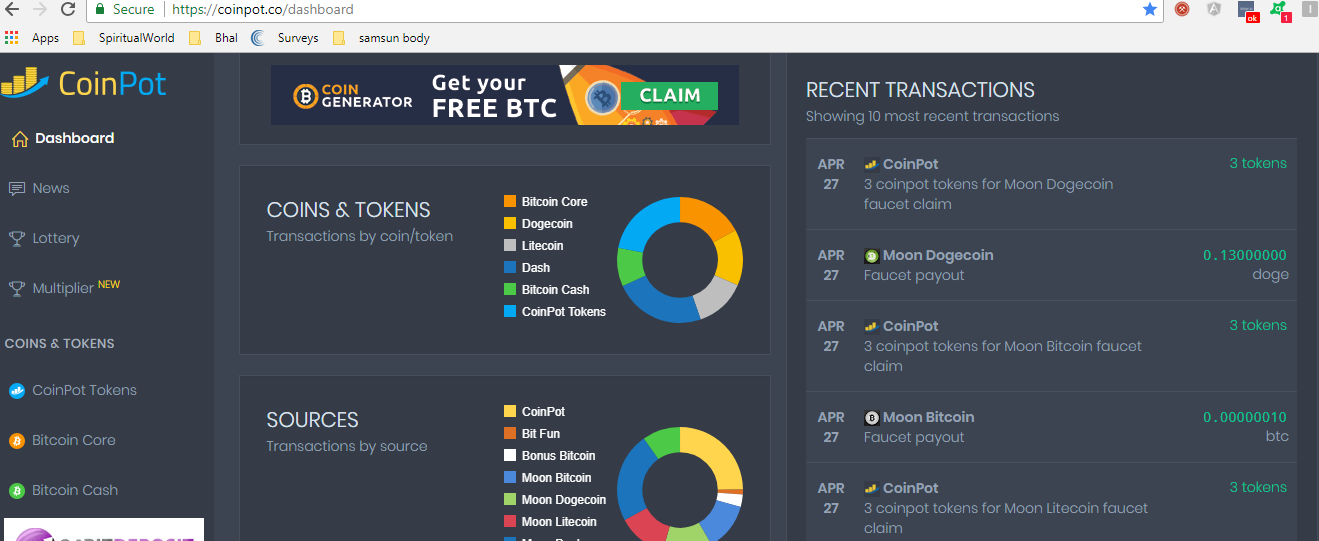Toggle the Bonus Bitcoin legend entry
Screen dimensions: 1319x541
[550, 456]
